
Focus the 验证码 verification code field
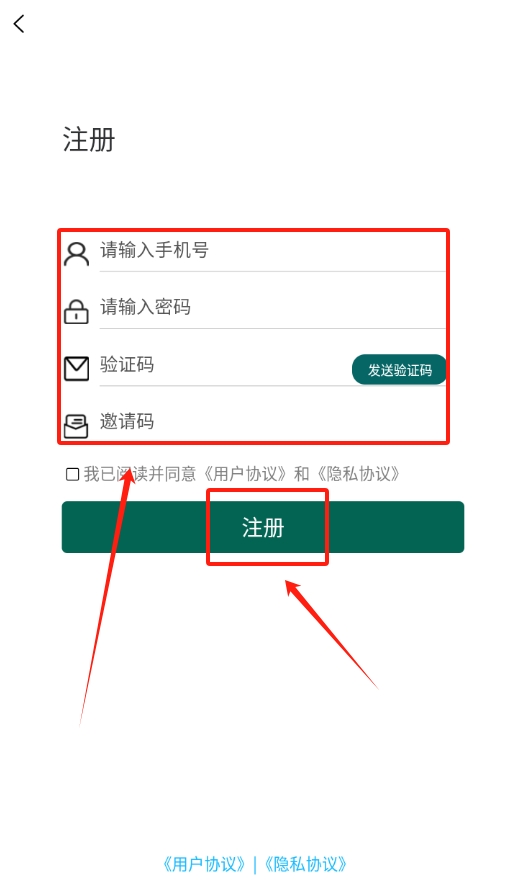click(225, 365)
